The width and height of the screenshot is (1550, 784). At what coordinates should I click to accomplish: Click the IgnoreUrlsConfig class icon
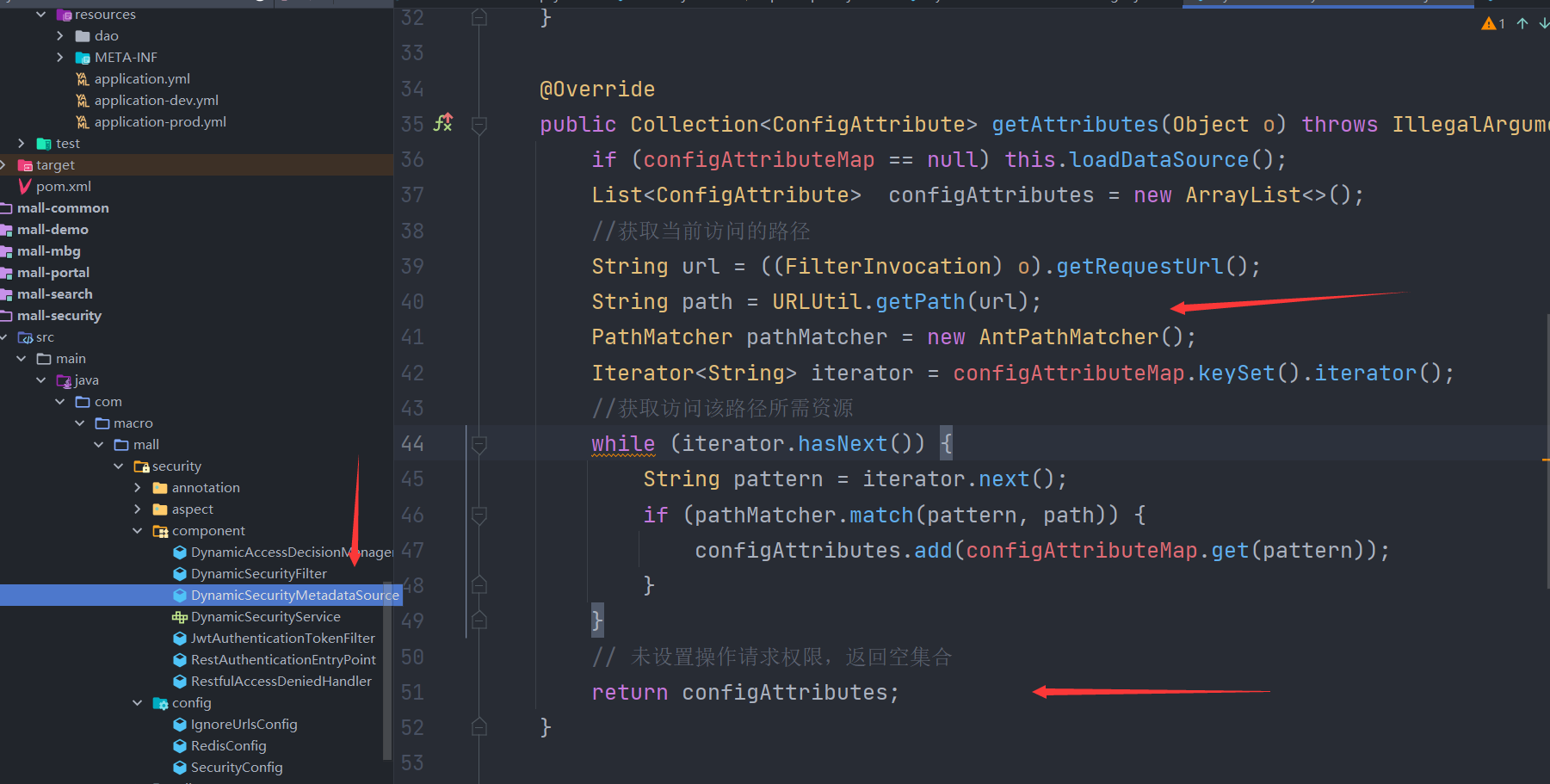(x=180, y=724)
